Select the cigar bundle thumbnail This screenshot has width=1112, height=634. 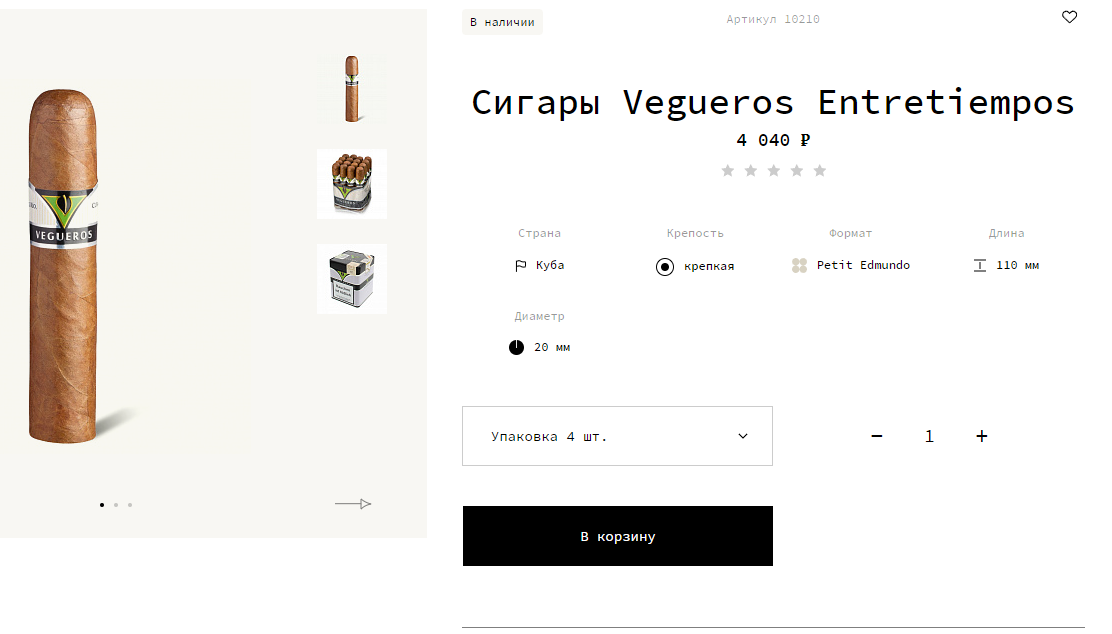pyautogui.click(x=352, y=184)
